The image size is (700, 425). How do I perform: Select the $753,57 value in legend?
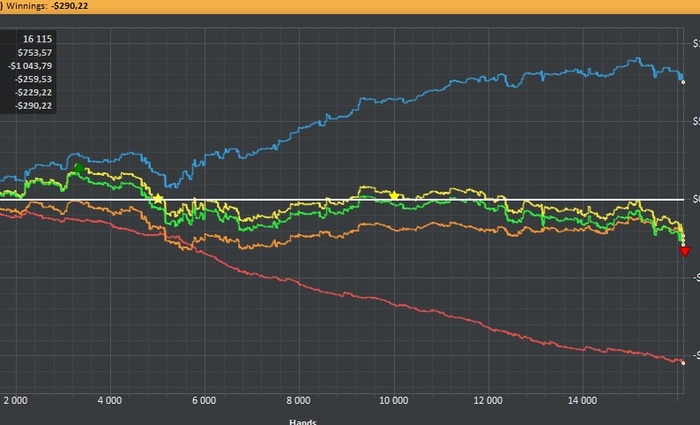35,52
